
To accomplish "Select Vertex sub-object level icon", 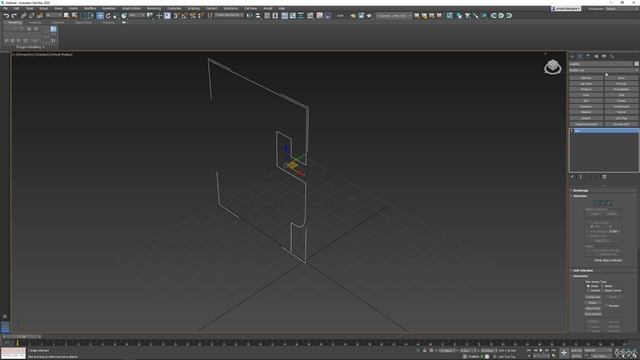I will point(596,203).
